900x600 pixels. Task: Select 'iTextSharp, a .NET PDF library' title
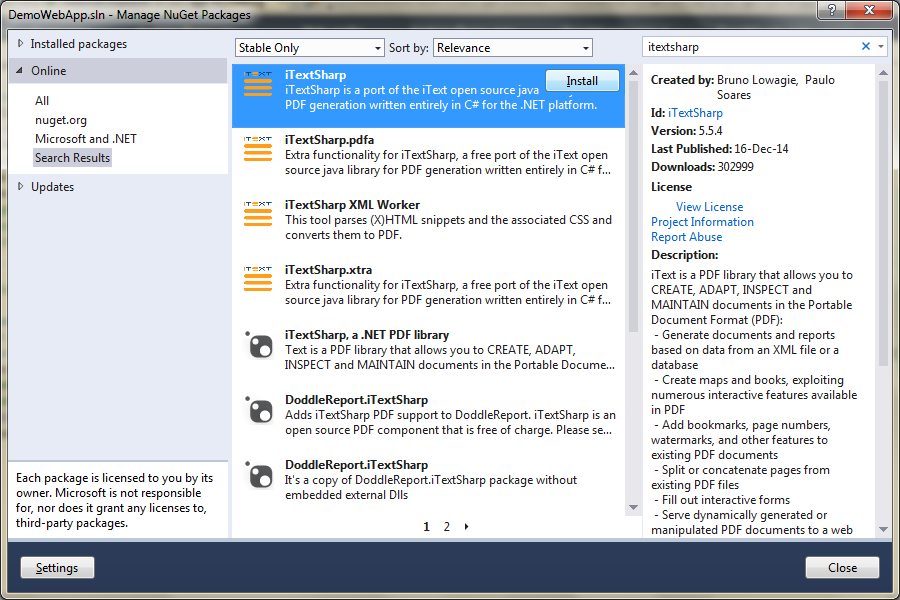(367, 335)
